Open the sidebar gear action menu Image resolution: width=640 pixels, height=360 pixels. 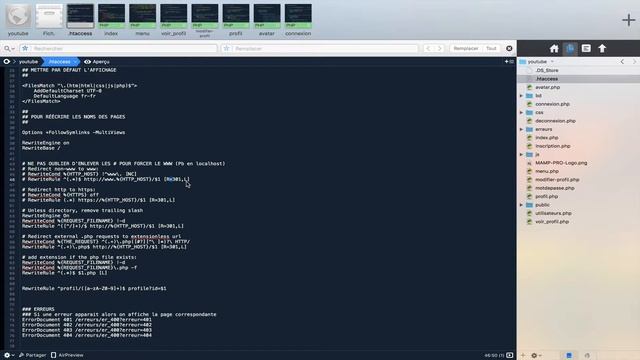point(536,355)
